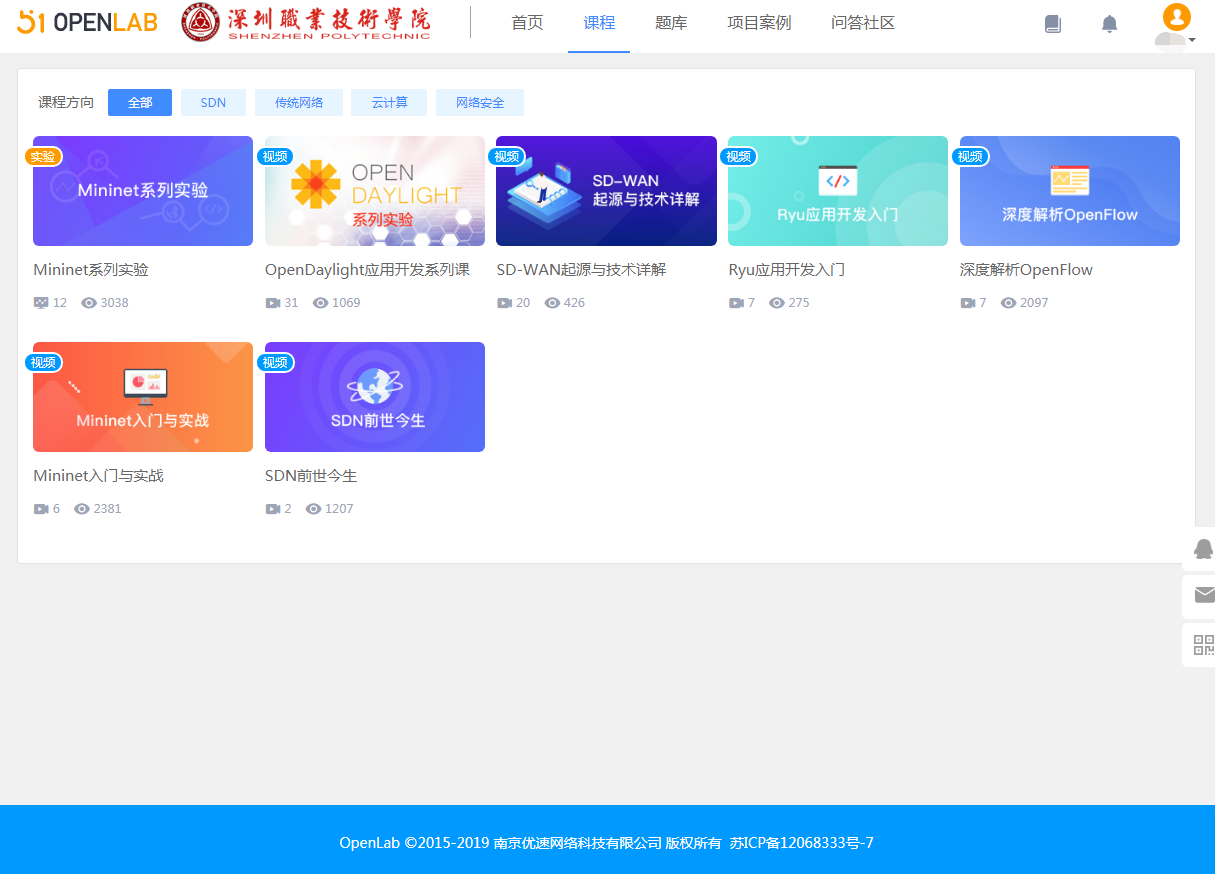Filter courses by 网络安全
The image size is (1215, 874).
point(480,103)
